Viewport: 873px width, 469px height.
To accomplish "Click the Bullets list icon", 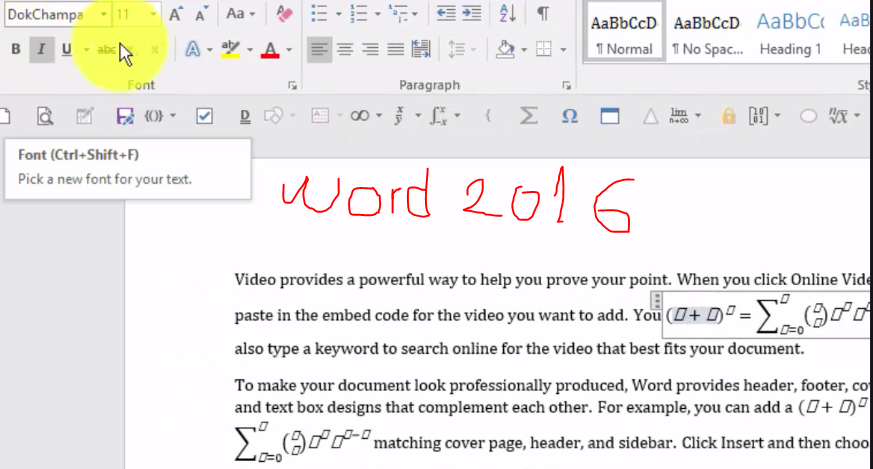I will click(x=319, y=14).
